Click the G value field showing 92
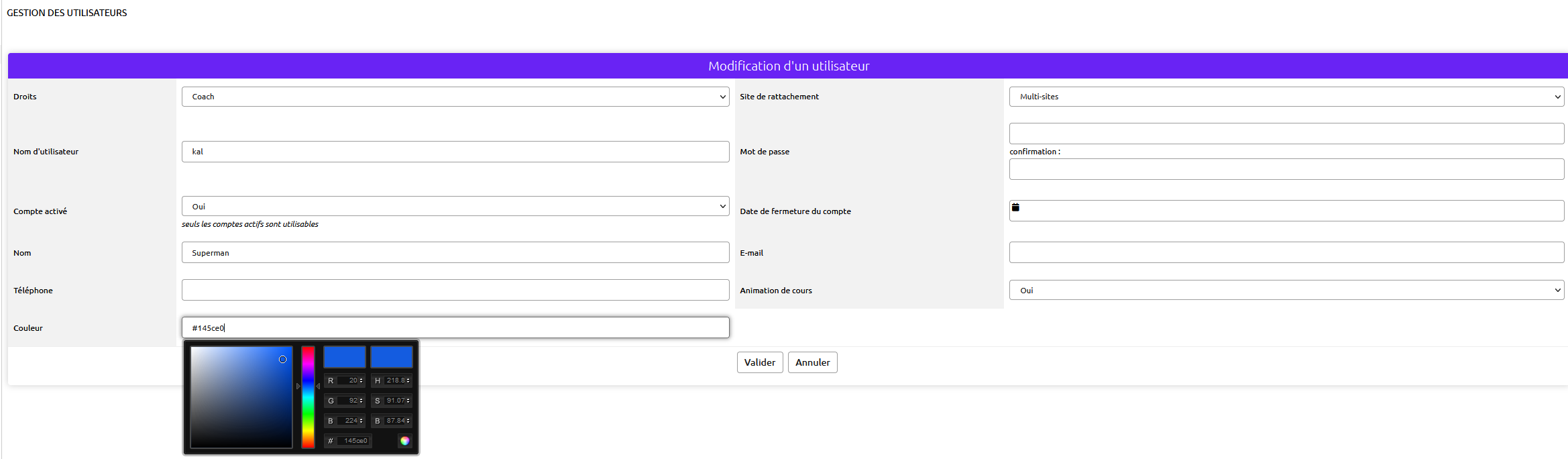Screen dimensions: 1568x459 tap(348, 401)
